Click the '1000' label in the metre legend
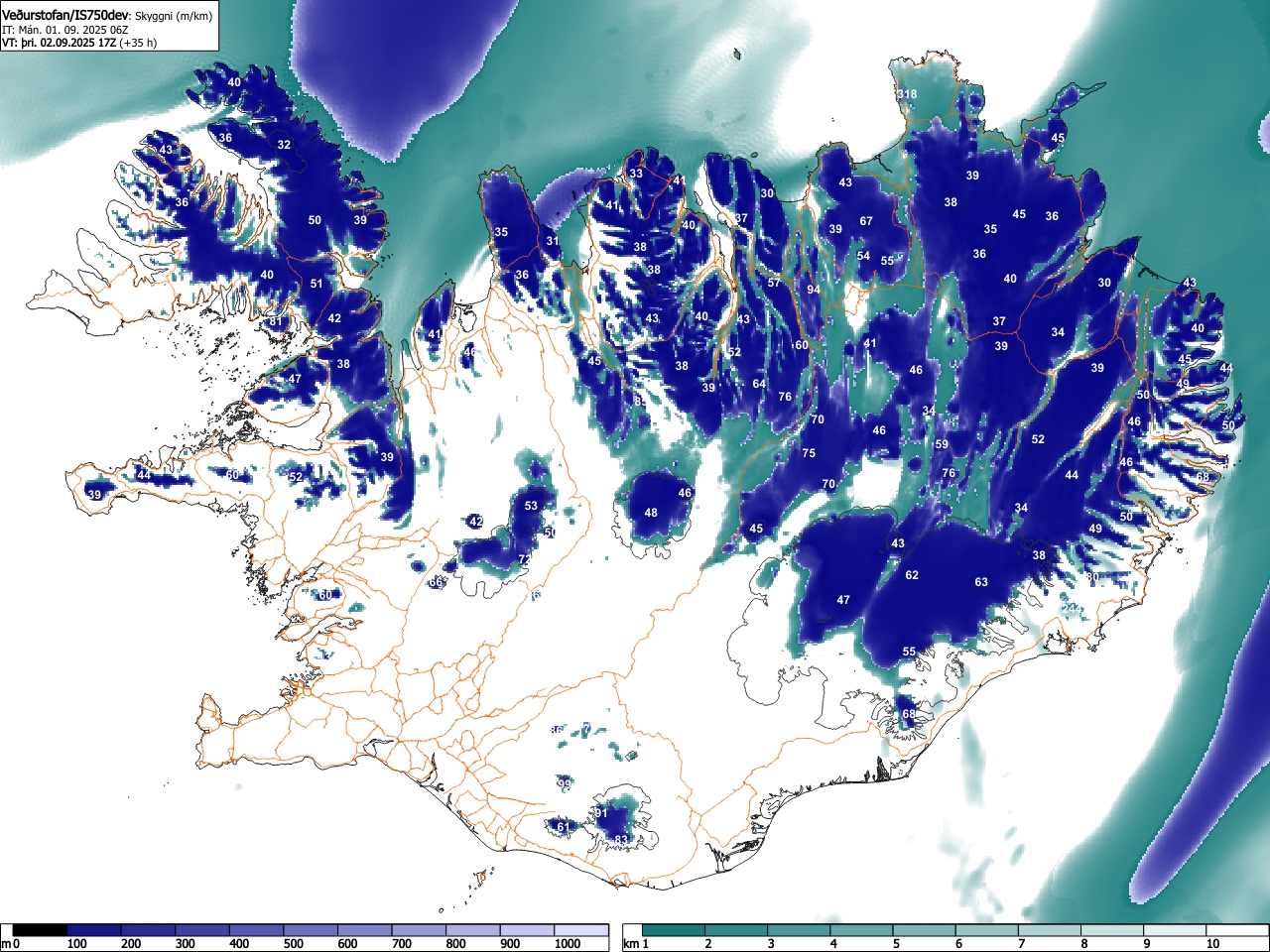This screenshot has width=1270, height=952. click(568, 944)
